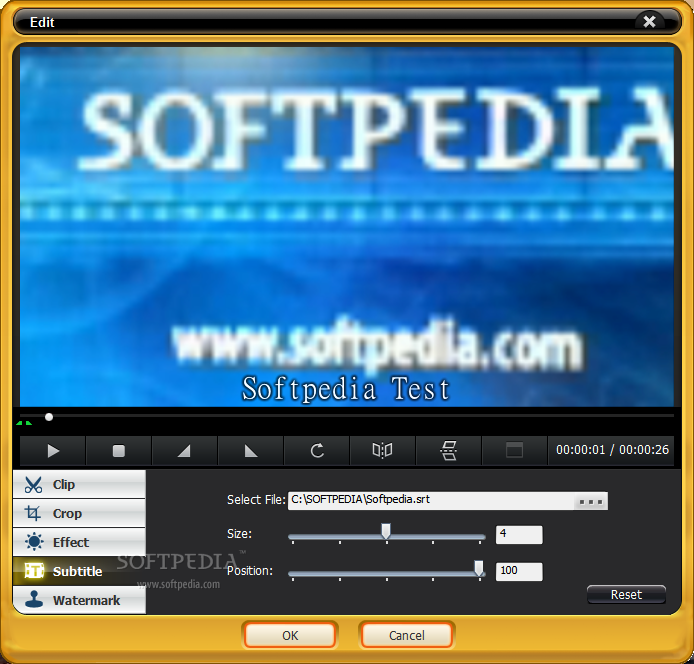Reset subtitle settings

(x=626, y=595)
